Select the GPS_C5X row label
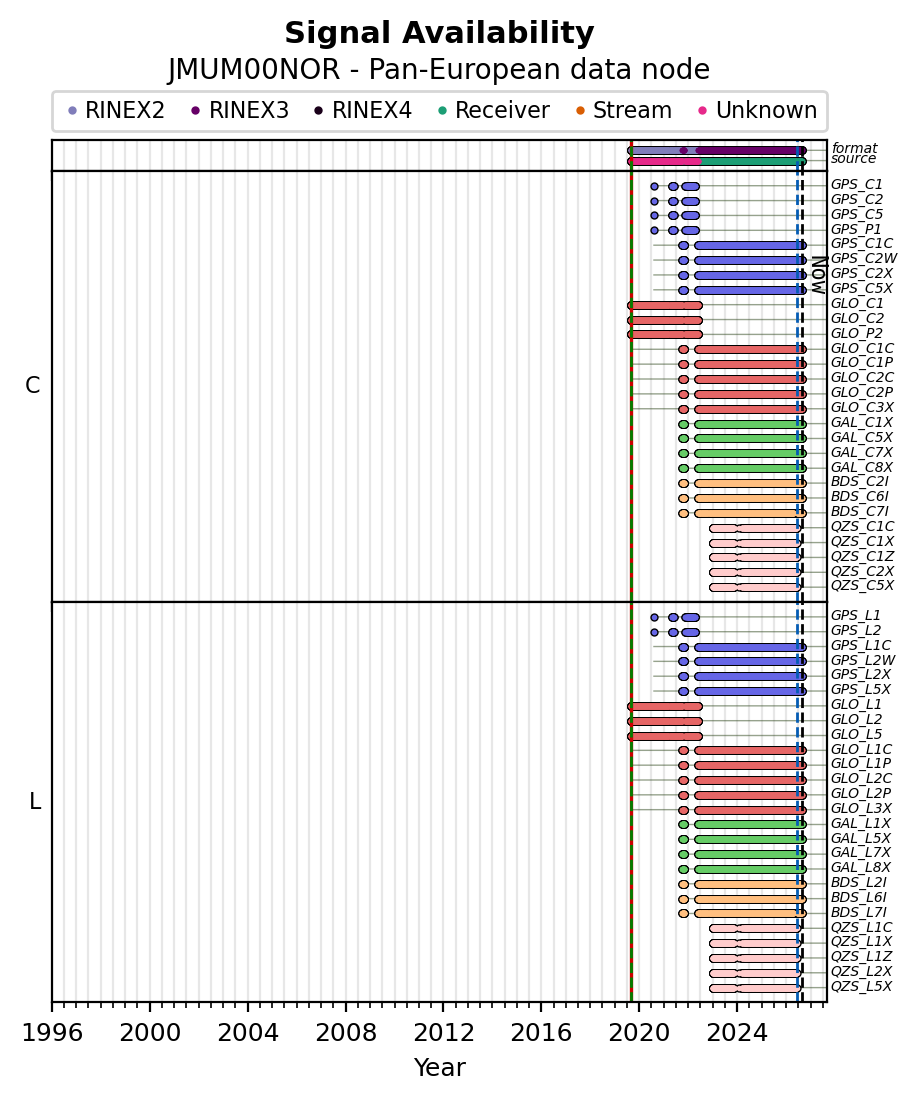918x1101 pixels. tap(862, 289)
